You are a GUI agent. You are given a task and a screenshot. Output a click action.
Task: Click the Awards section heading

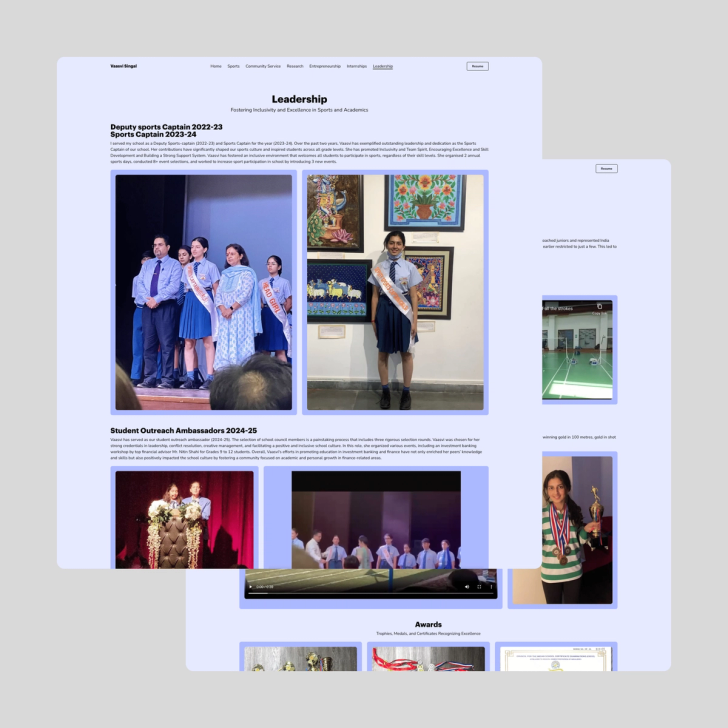coord(428,624)
